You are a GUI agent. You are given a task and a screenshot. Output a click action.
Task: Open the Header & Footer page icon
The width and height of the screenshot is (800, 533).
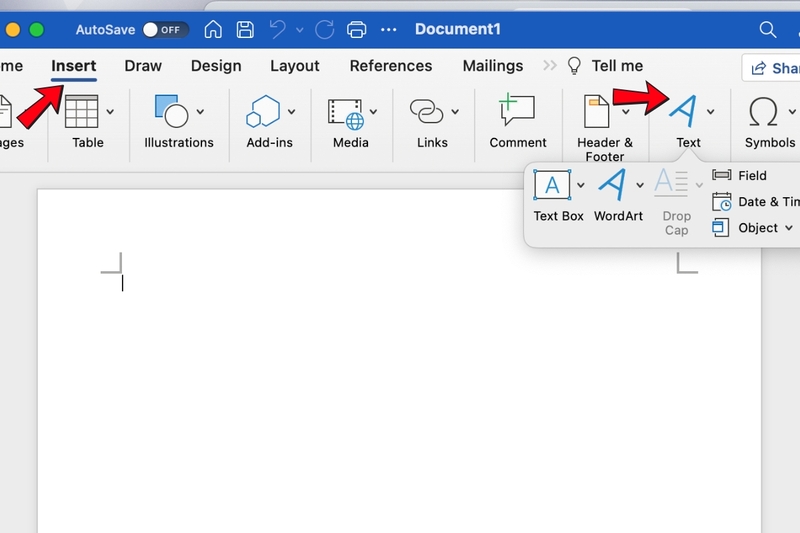click(596, 111)
